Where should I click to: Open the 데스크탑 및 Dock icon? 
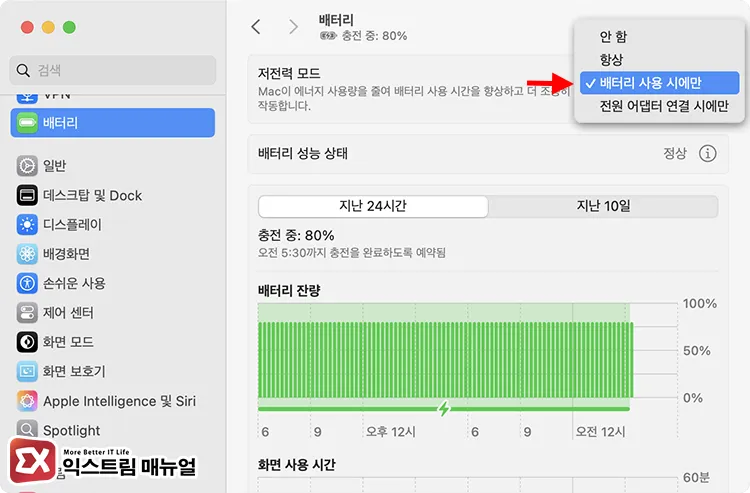pyautogui.click(x=27, y=195)
